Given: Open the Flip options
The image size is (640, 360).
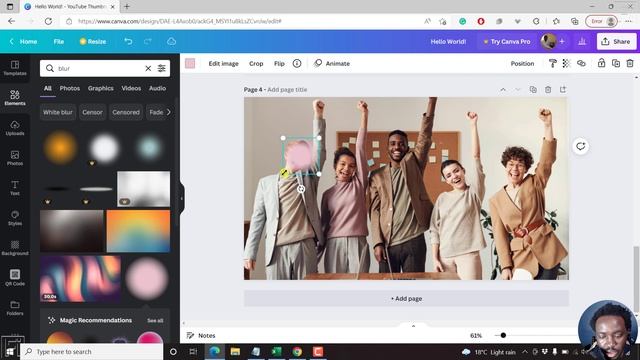Looking at the screenshot, I should point(279,63).
